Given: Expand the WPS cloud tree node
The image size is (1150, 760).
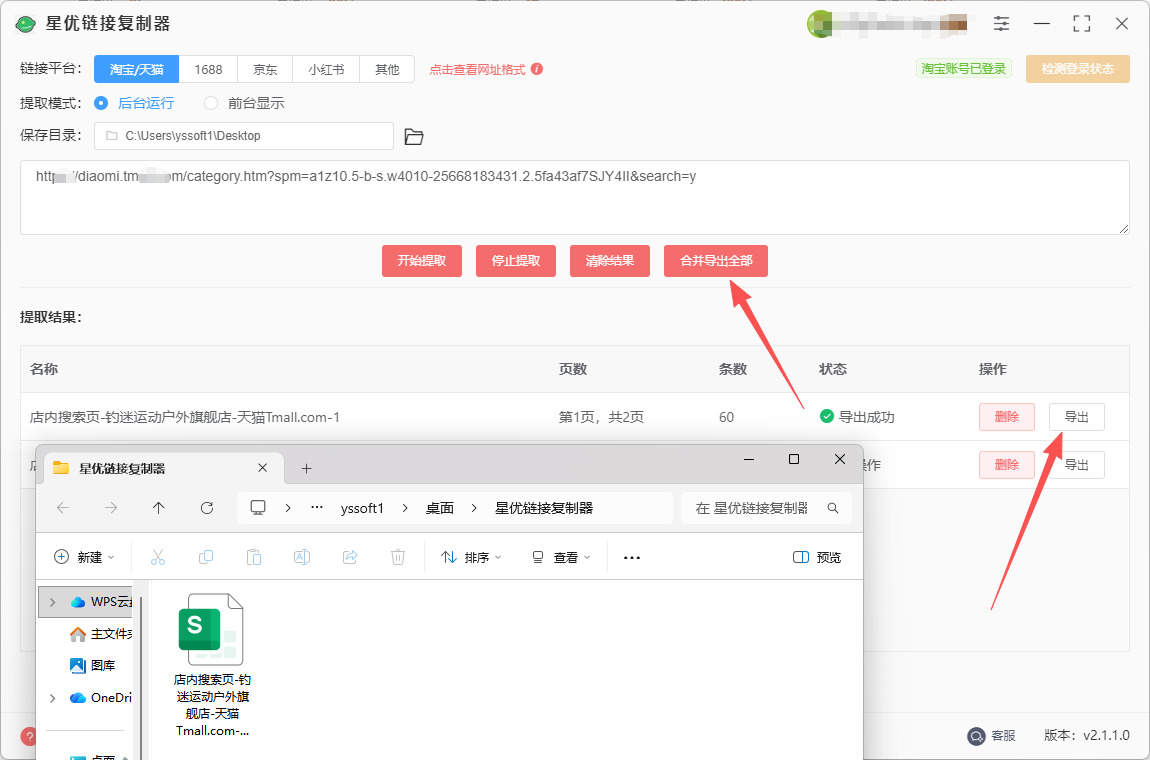Looking at the screenshot, I should pyautogui.click(x=52, y=602).
